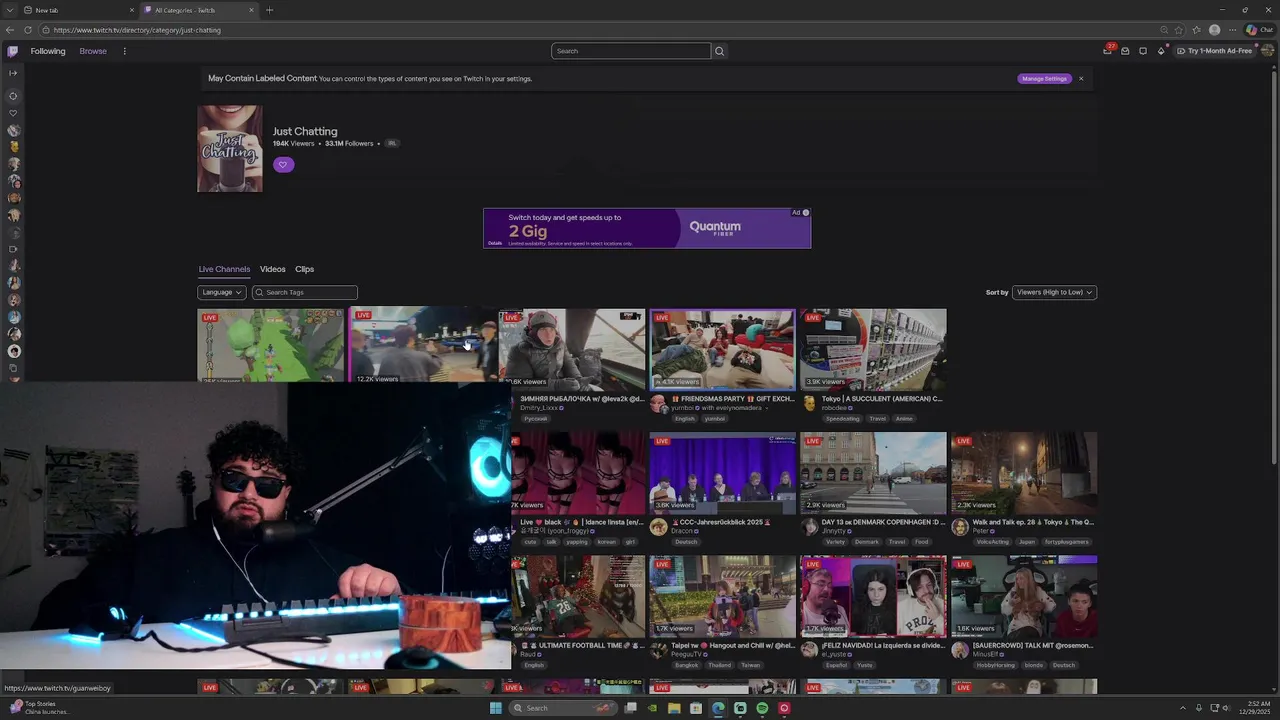
Task: Click in the Twitch search box
Action: (x=631, y=51)
